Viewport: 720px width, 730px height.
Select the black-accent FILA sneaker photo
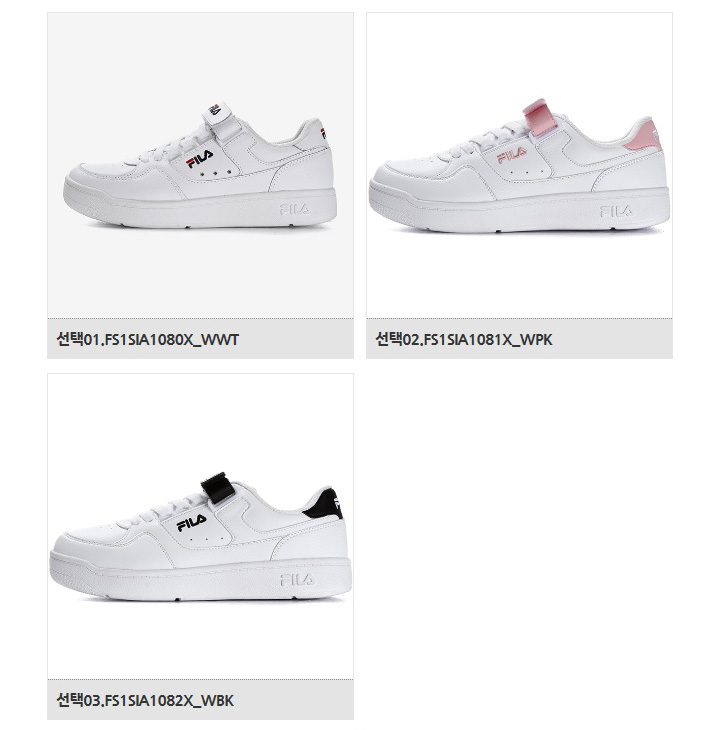[x=200, y=526]
